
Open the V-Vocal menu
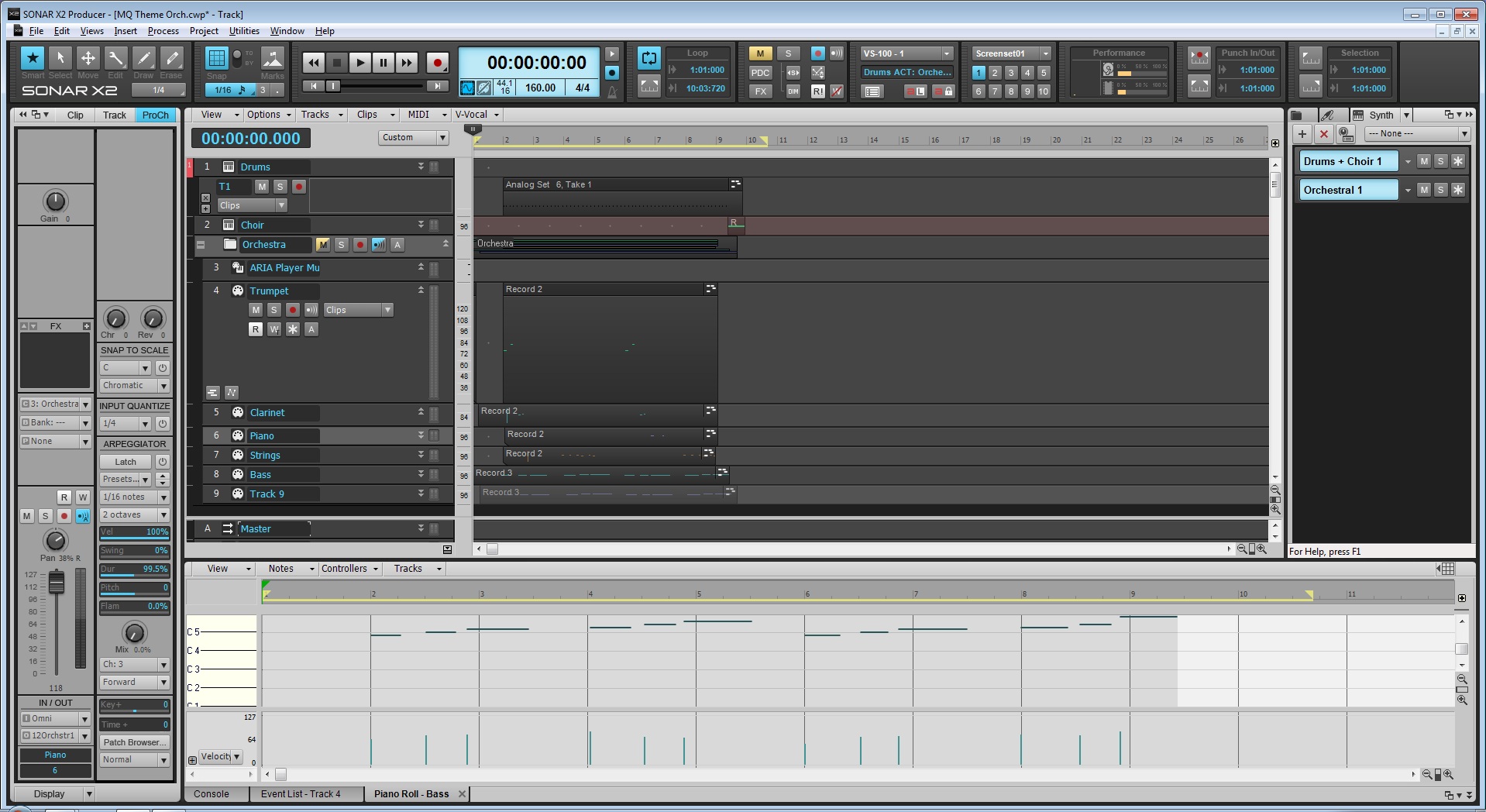tap(476, 115)
